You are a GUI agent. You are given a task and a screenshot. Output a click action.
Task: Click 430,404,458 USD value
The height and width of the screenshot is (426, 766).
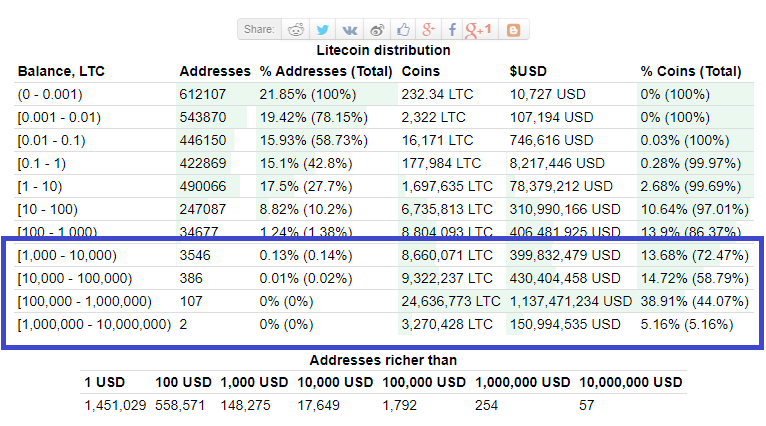[565, 278]
